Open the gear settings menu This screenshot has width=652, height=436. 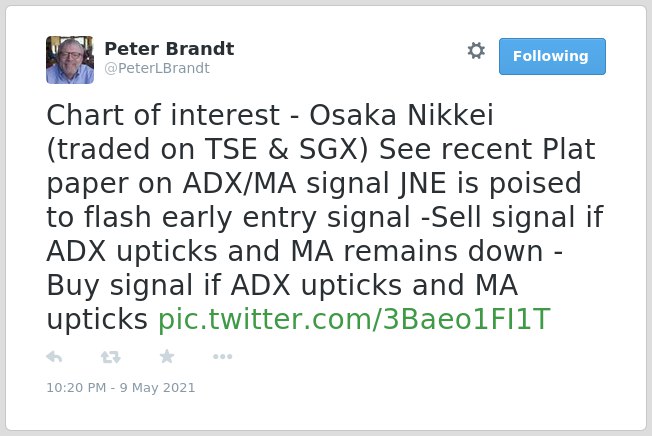coord(476,51)
